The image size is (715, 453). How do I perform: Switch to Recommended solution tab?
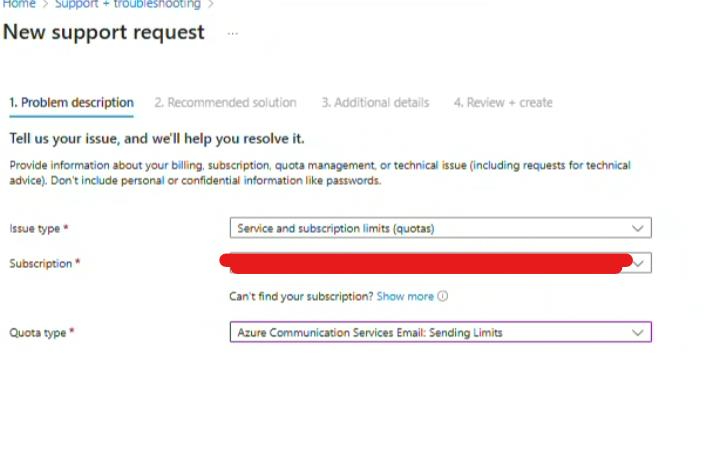[225, 103]
